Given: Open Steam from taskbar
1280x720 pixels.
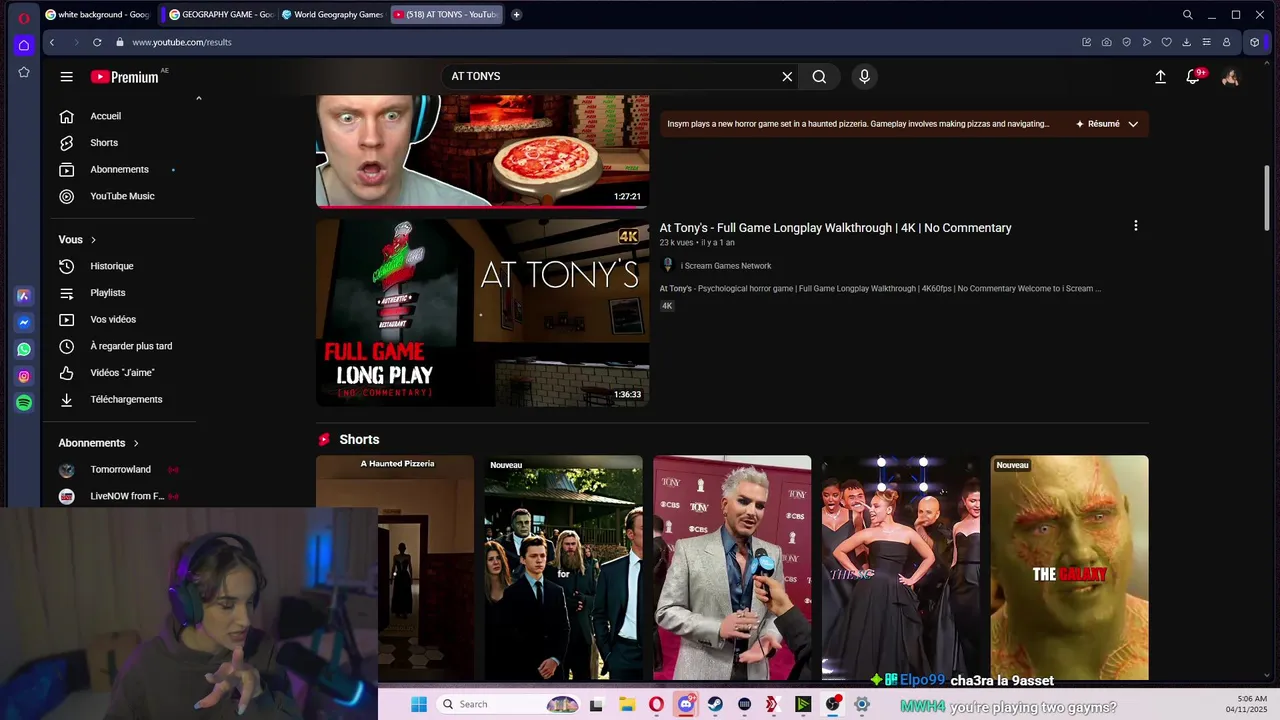Looking at the screenshot, I should click(x=715, y=704).
